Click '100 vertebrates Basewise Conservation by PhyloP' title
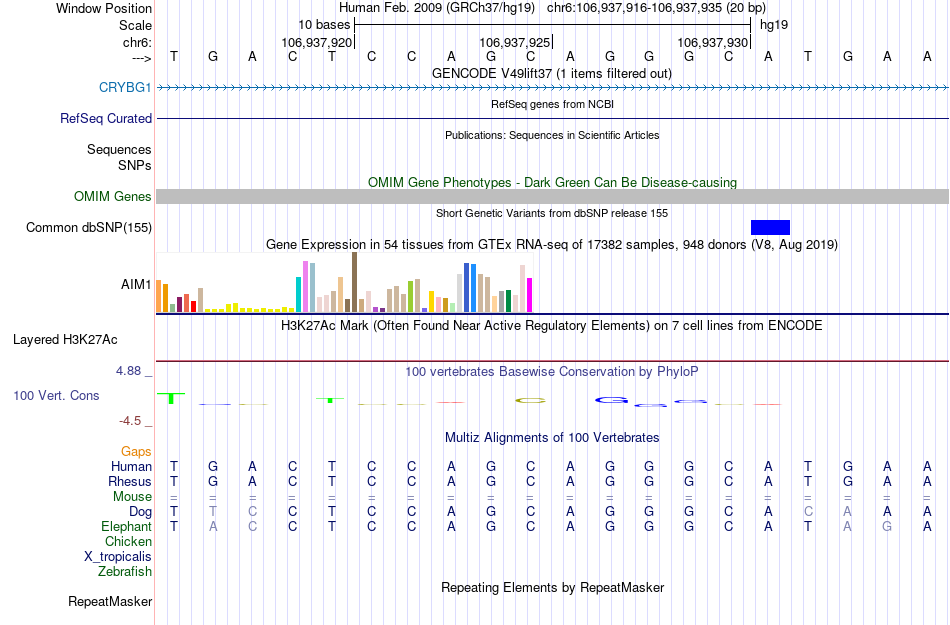 click(552, 371)
